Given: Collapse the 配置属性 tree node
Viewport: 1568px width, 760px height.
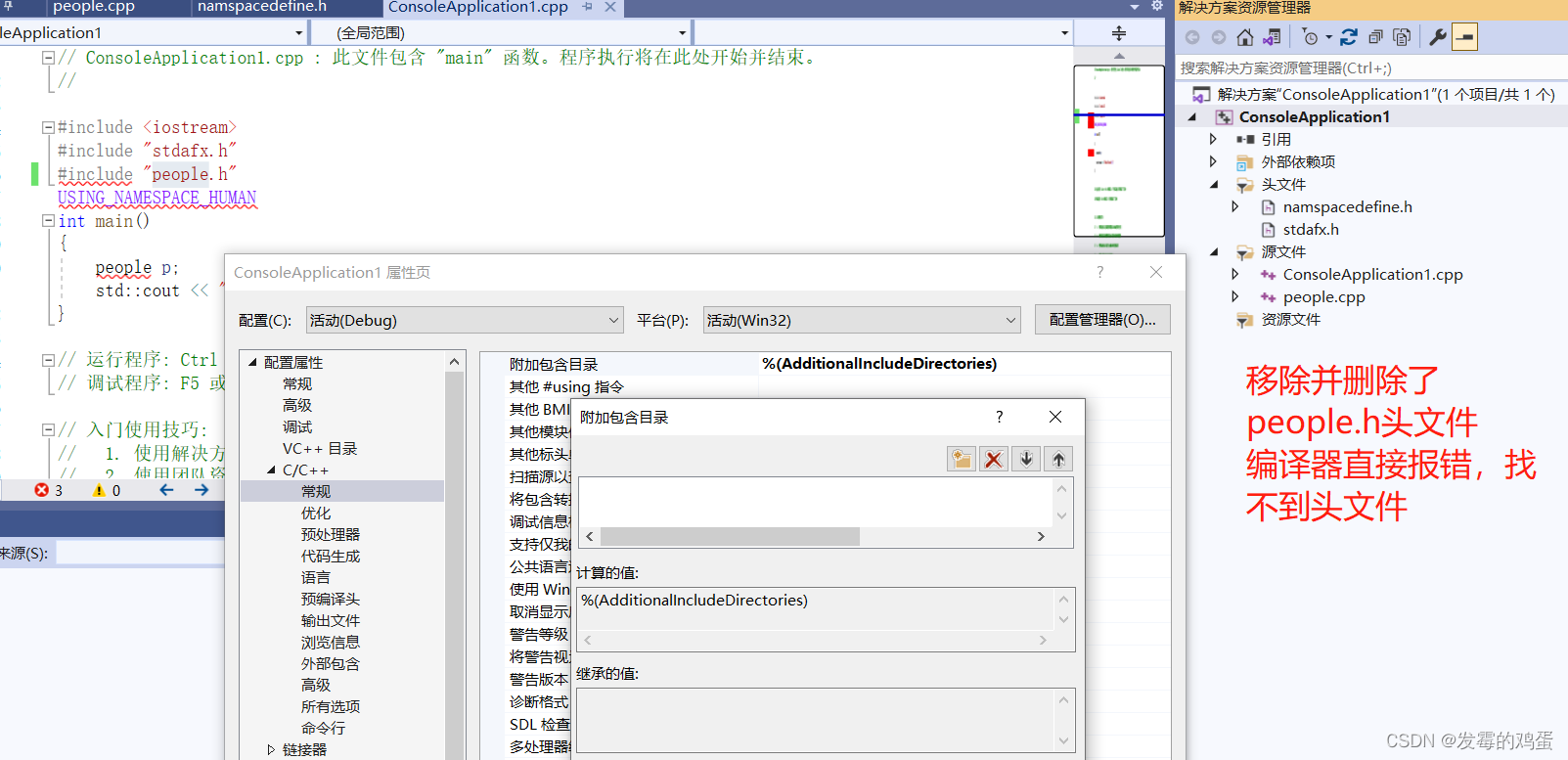Looking at the screenshot, I should click(x=252, y=362).
